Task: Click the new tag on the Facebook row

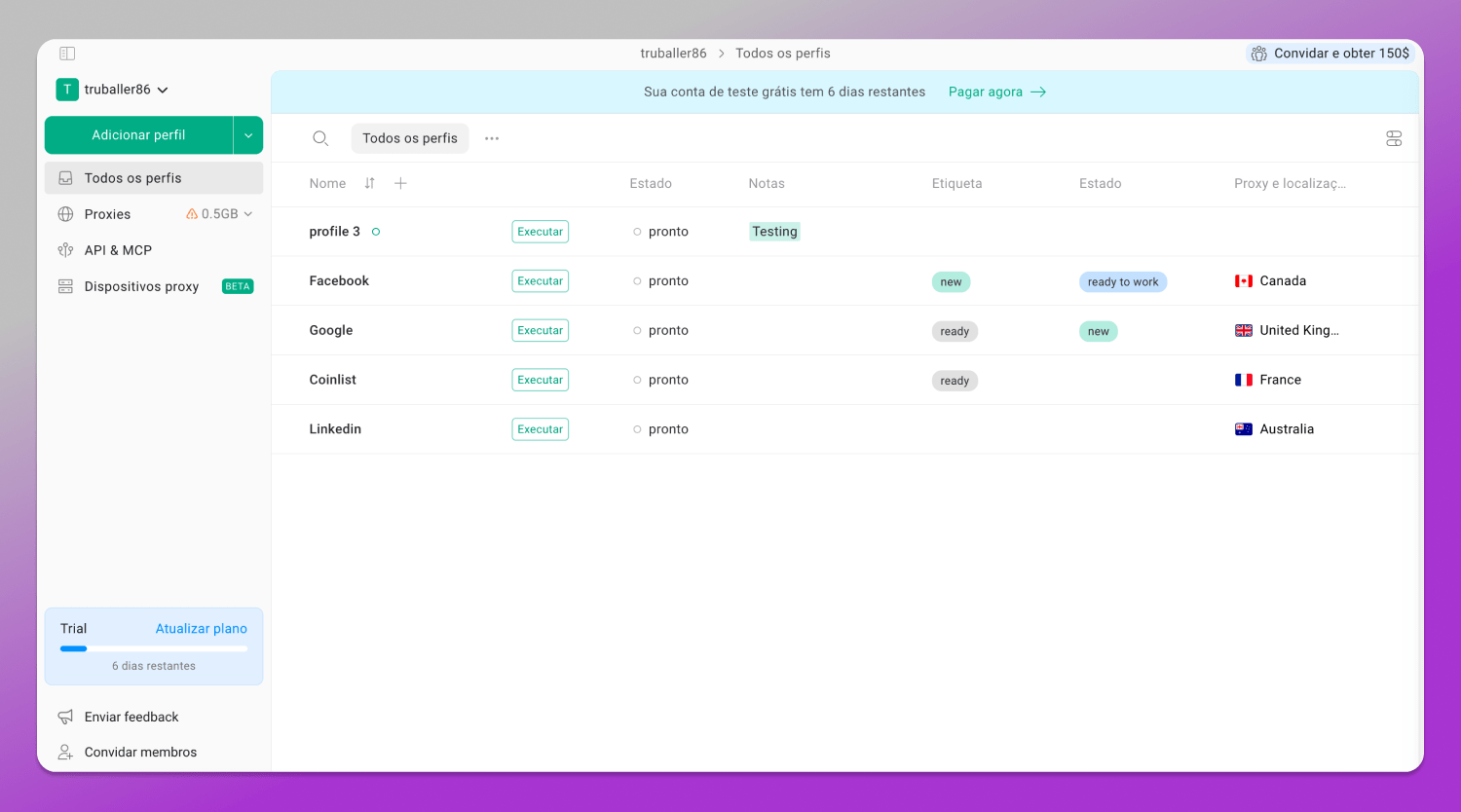Action: coord(951,282)
